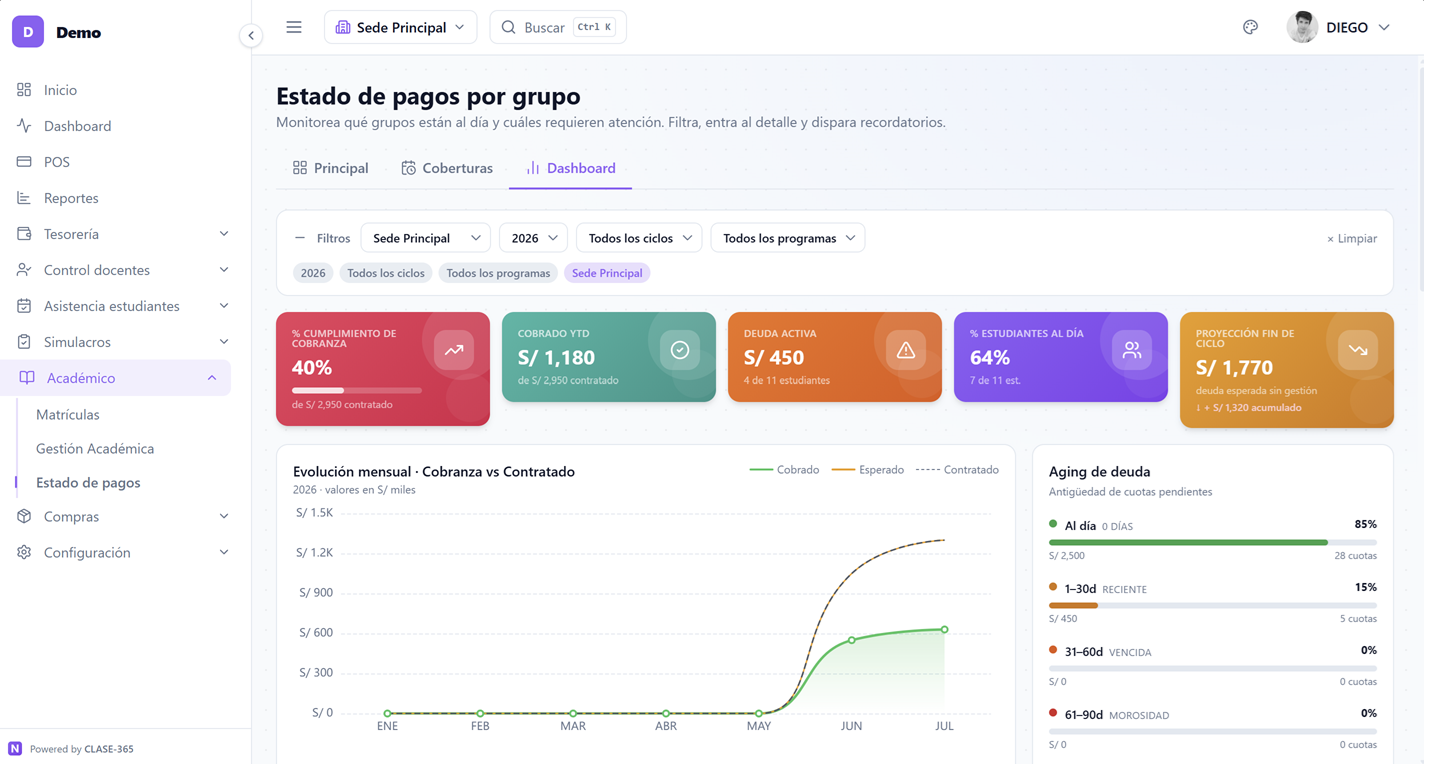Go to Matrículas in the sidebar
This screenshot has width=1430, height=764.
[68, 414]
